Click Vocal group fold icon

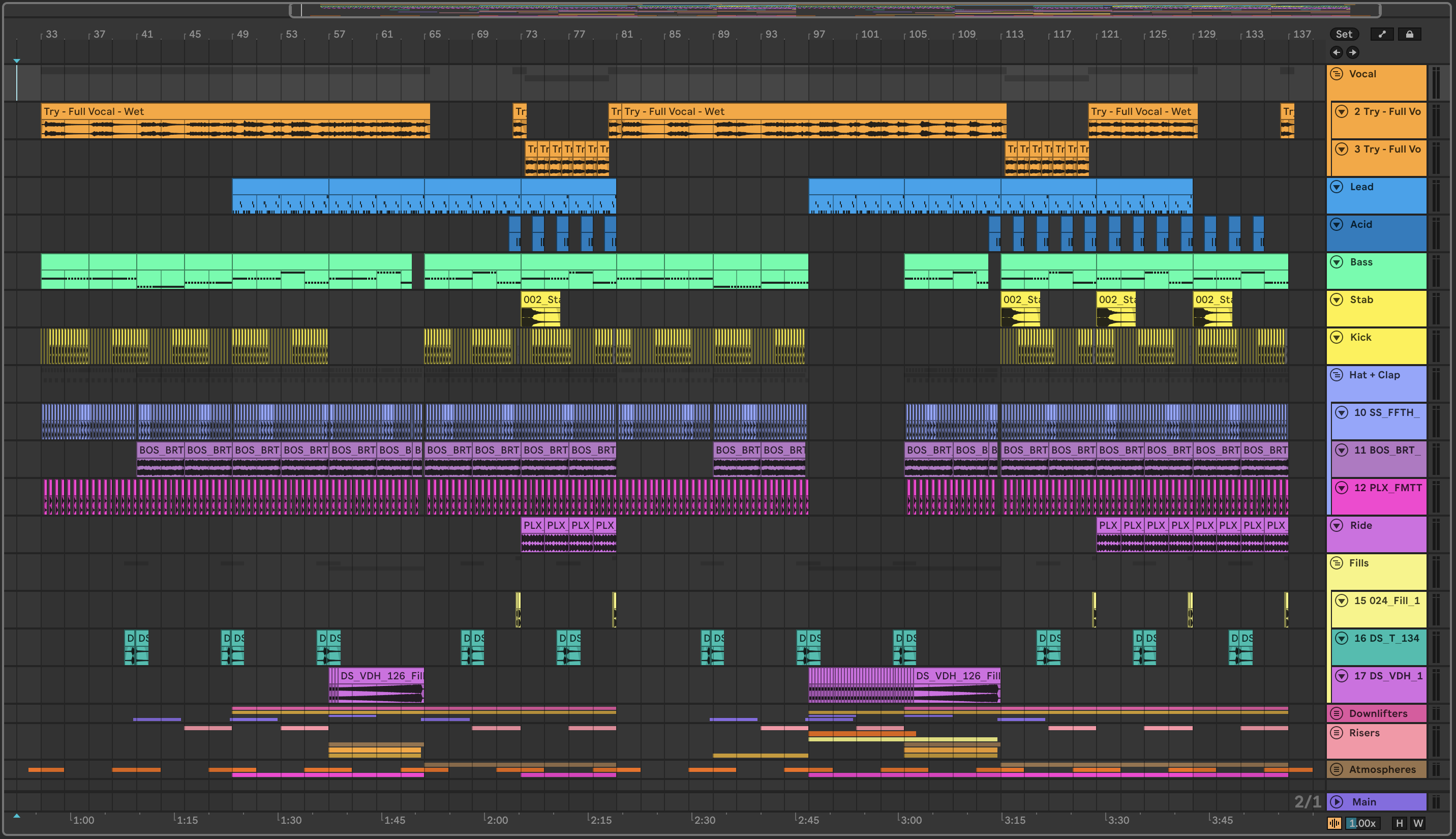pyautogui.click(x=1337, y=74)
